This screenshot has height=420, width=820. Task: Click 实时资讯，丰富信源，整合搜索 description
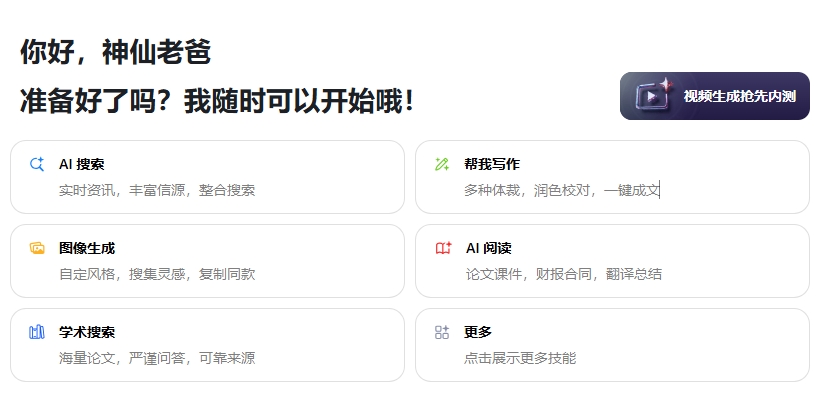coord(157,190)
